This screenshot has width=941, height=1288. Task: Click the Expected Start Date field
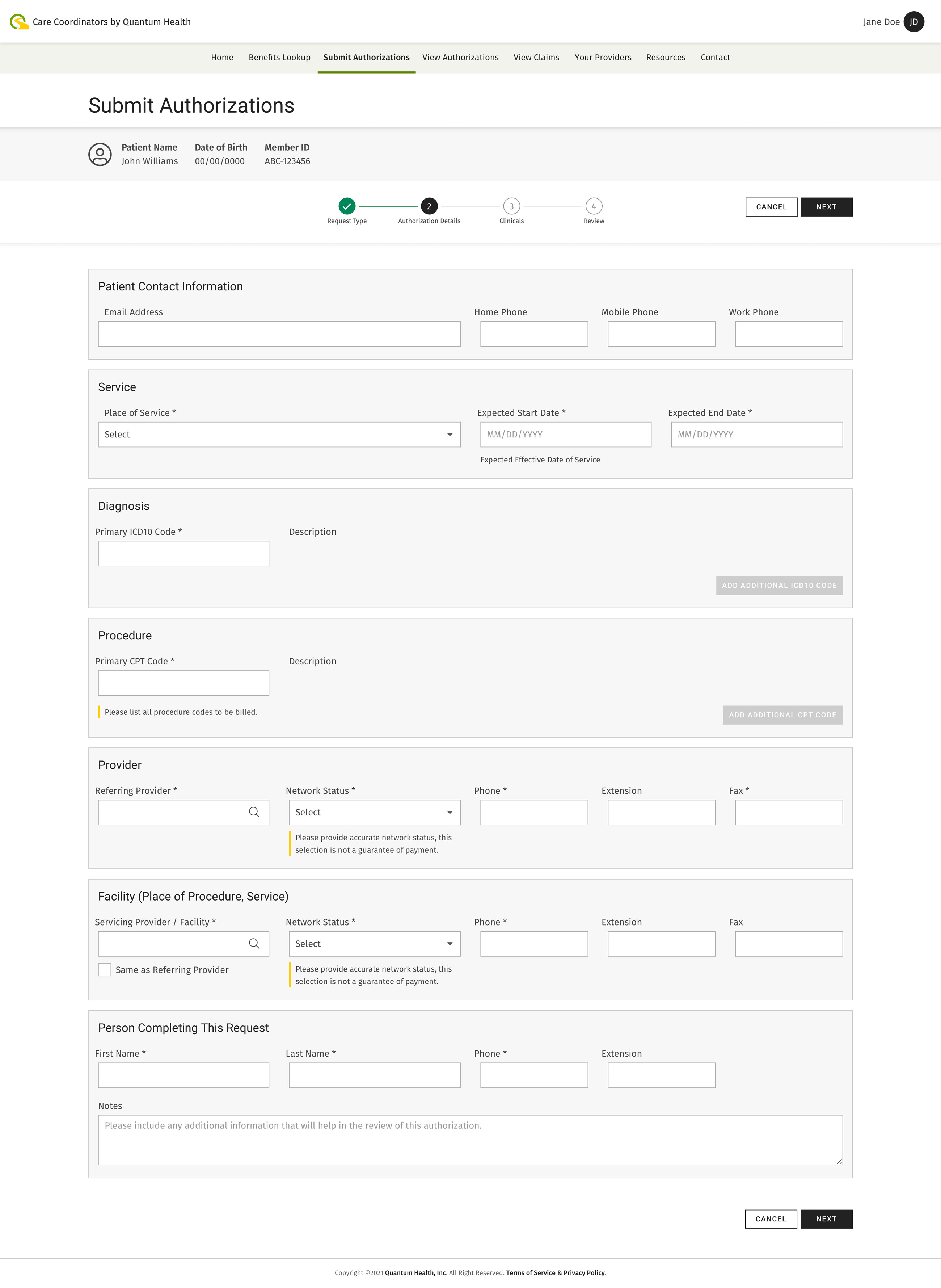tap(566, 434)
